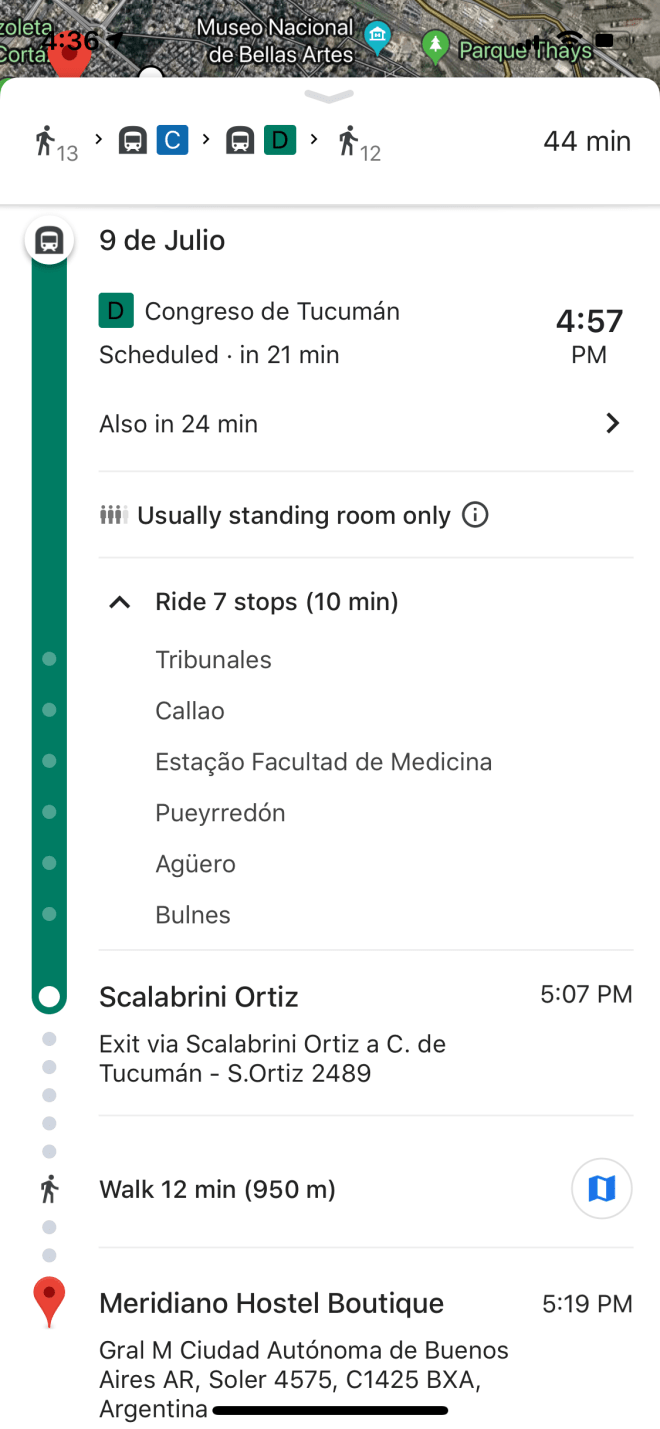The height and width of the screenshot is (1429, 660).
Task: Tap the Parque Thays tree marker
Action: tap(435, 44)
